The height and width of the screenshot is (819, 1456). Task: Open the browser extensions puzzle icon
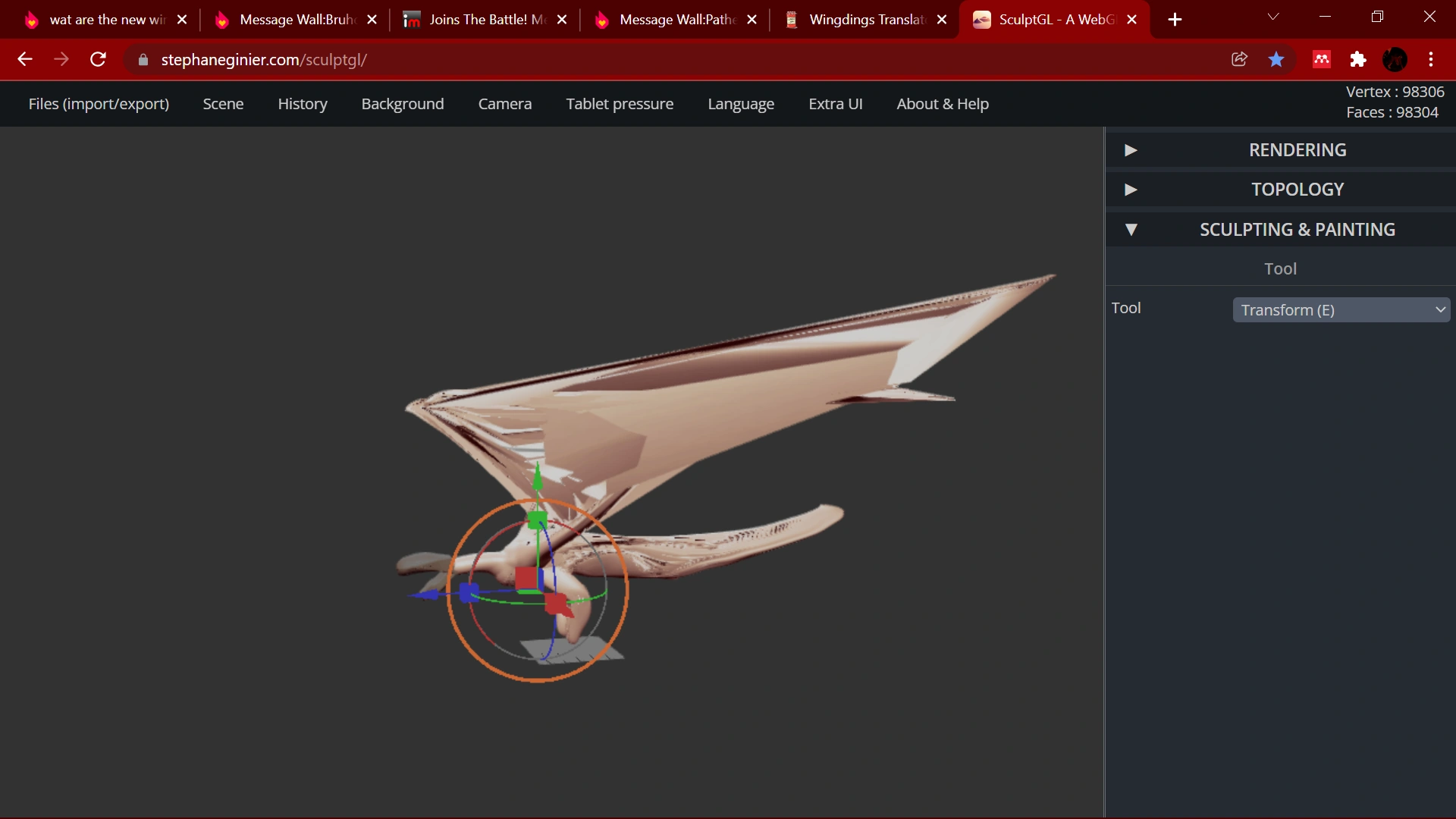tap(1358, 59)
